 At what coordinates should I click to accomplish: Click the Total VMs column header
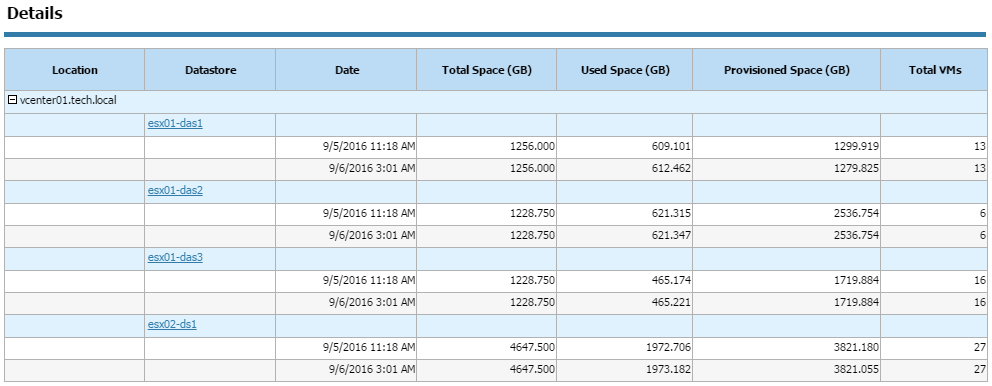(934, 70)
